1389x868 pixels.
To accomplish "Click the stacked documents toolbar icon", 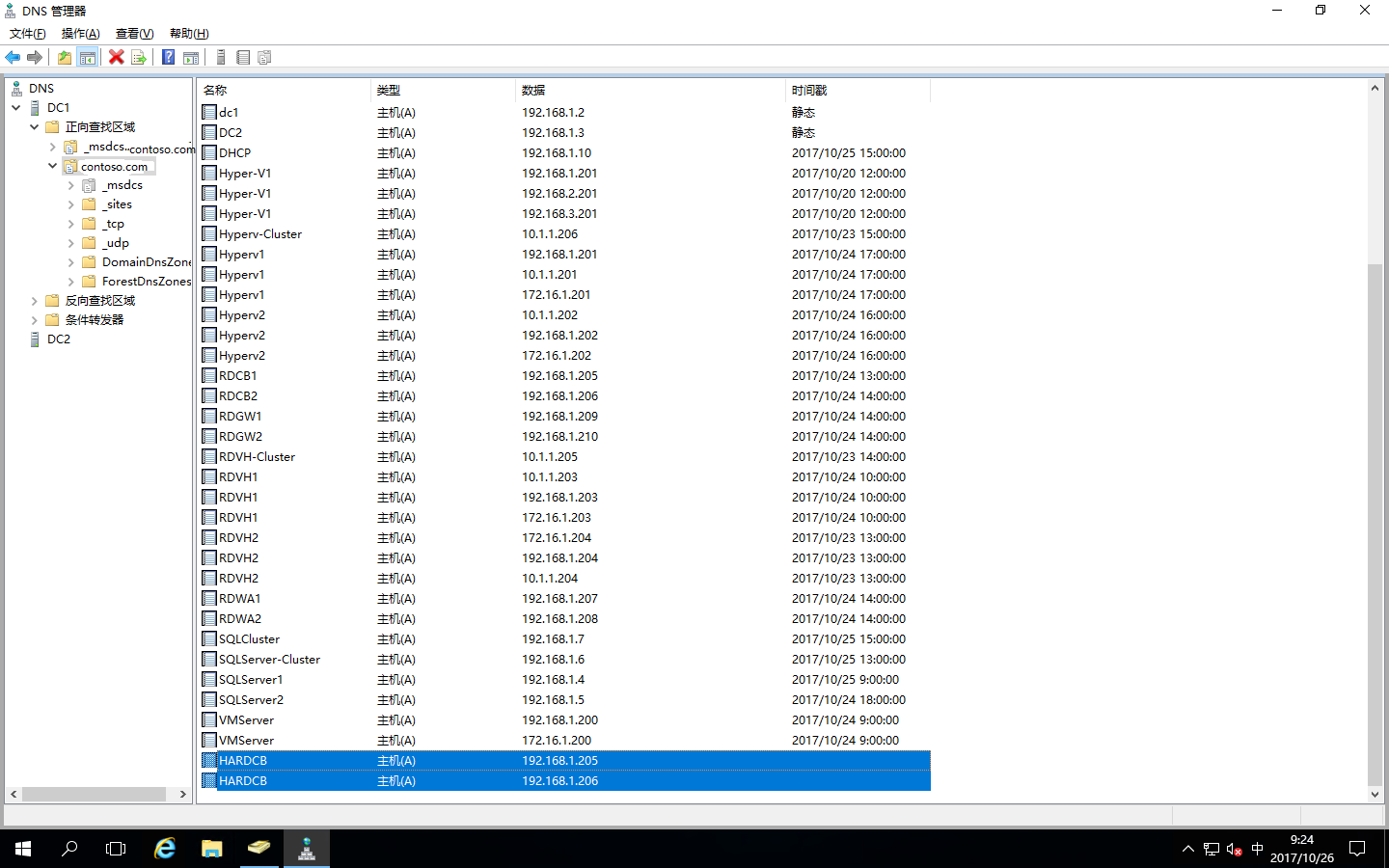I will point(264,58).
